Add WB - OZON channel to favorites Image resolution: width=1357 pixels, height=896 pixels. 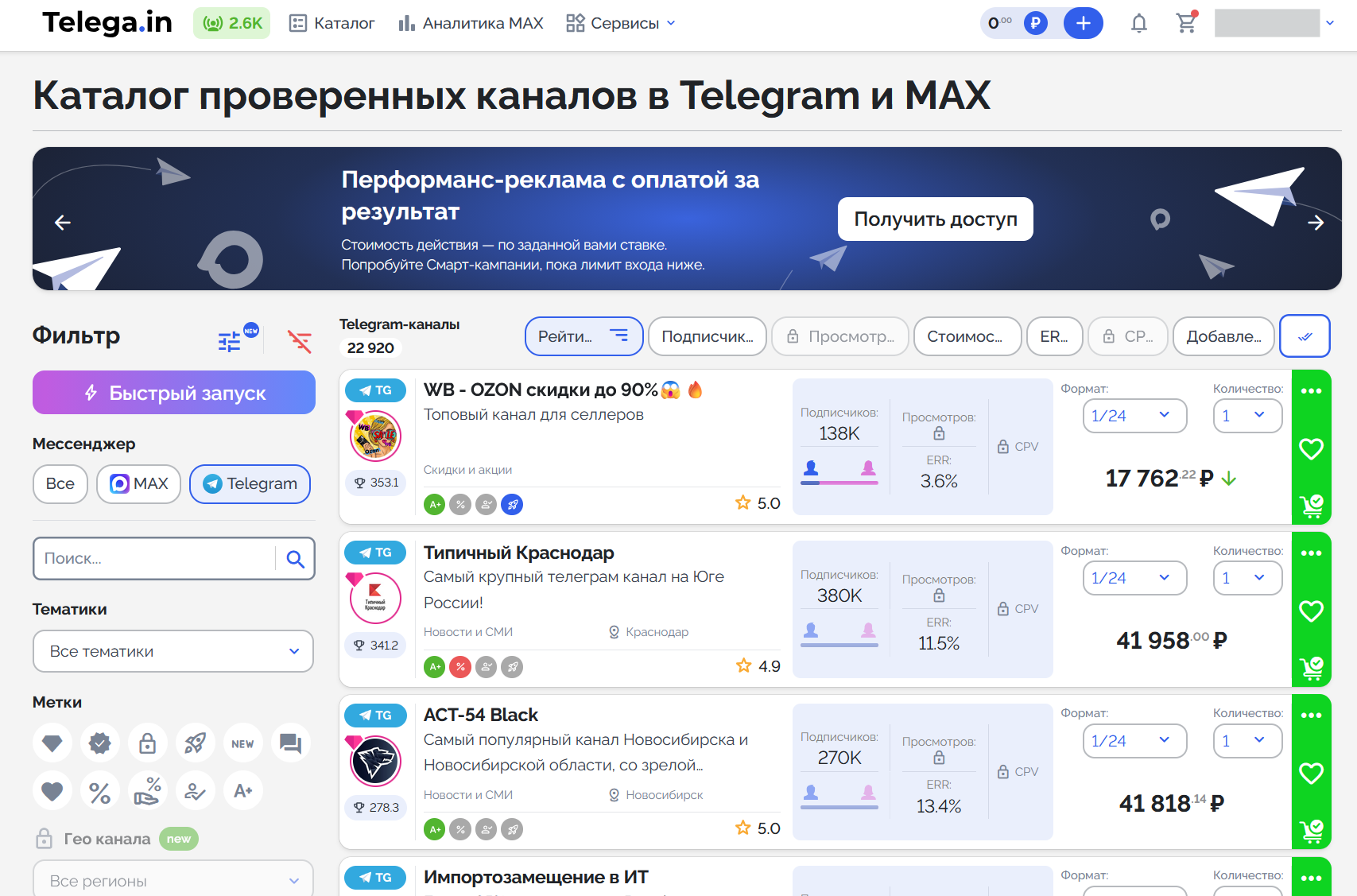pyautogui.click(x=1311, y=449)
